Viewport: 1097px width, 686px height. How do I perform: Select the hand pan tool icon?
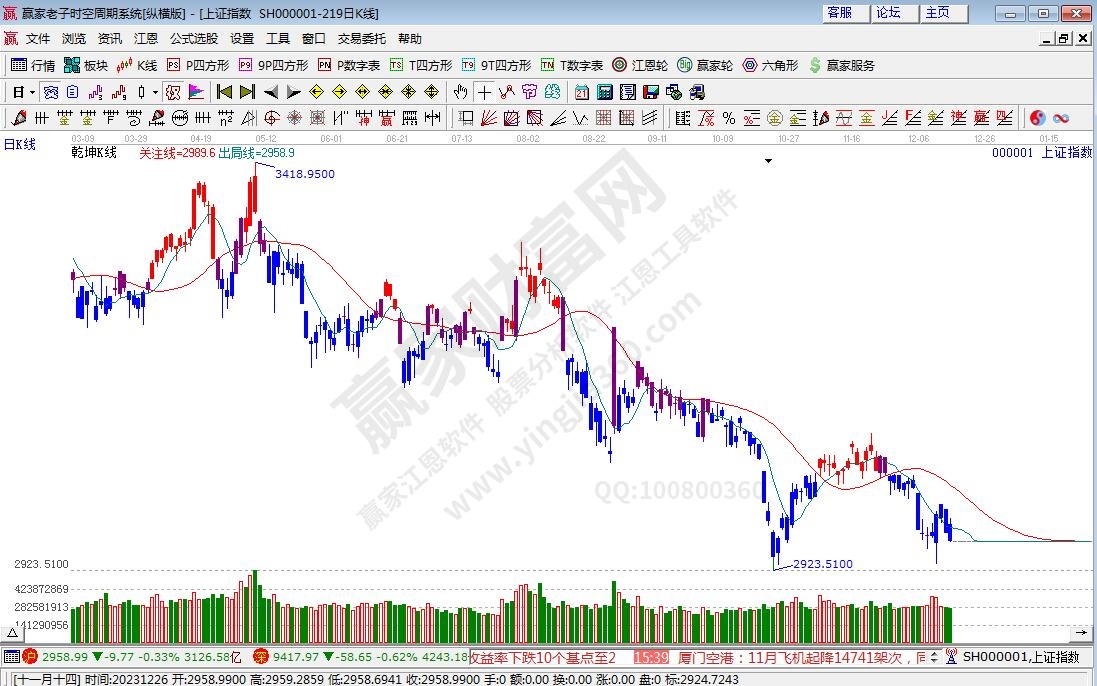point(460,92)
